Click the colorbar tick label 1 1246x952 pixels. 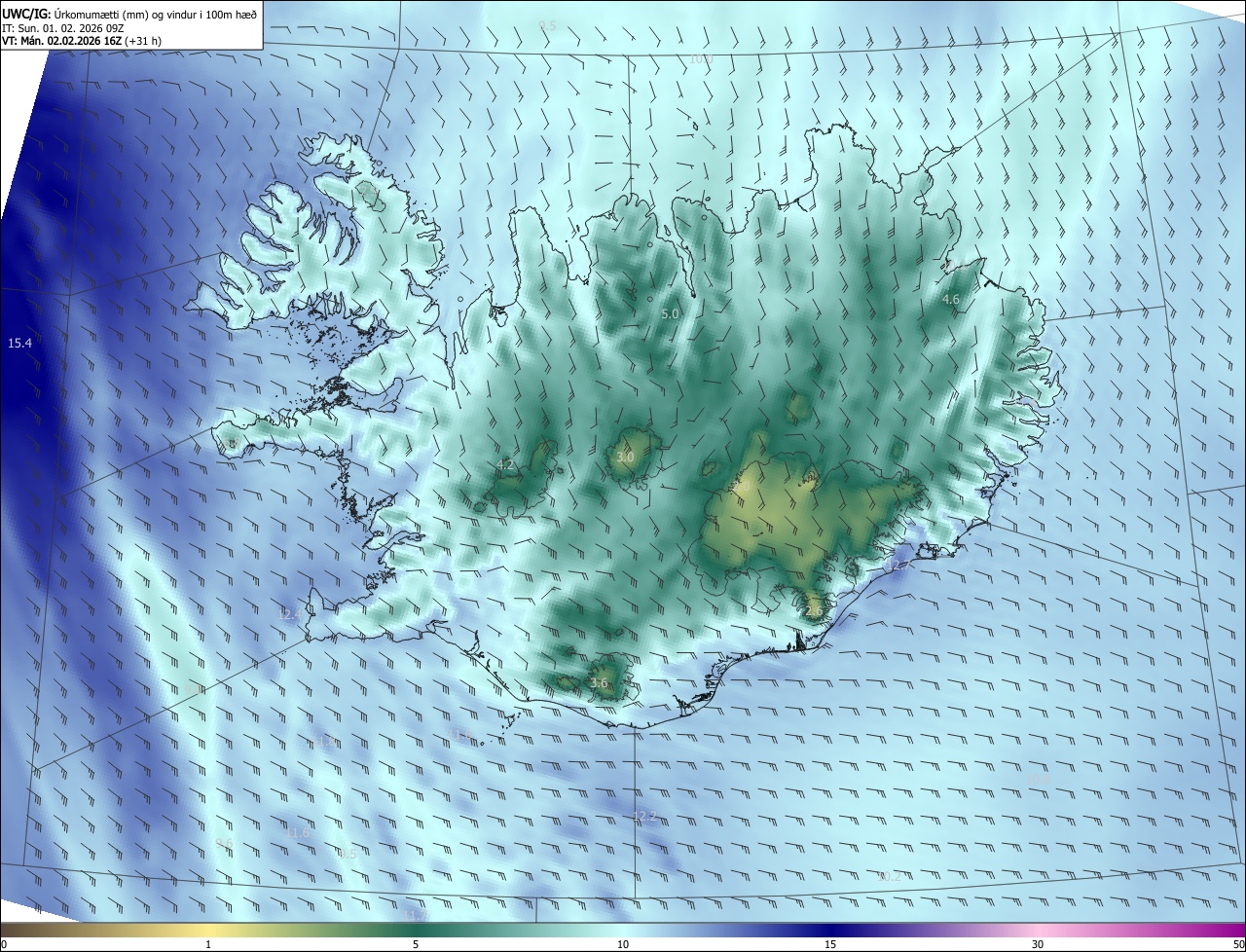208,944
